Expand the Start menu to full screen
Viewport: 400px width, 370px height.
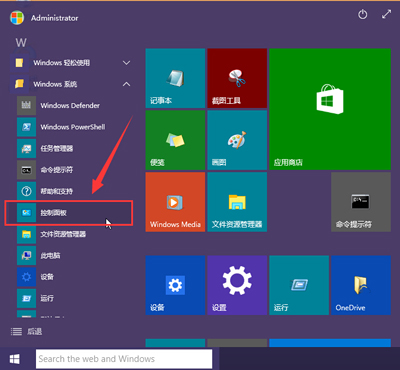tap(386, 15)
